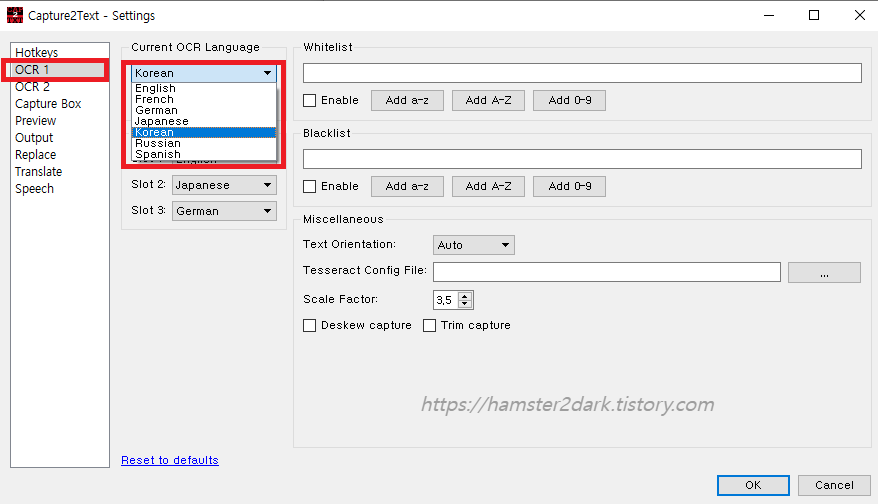Click Add a-z under Whitelist

click(x=407, y=100)
